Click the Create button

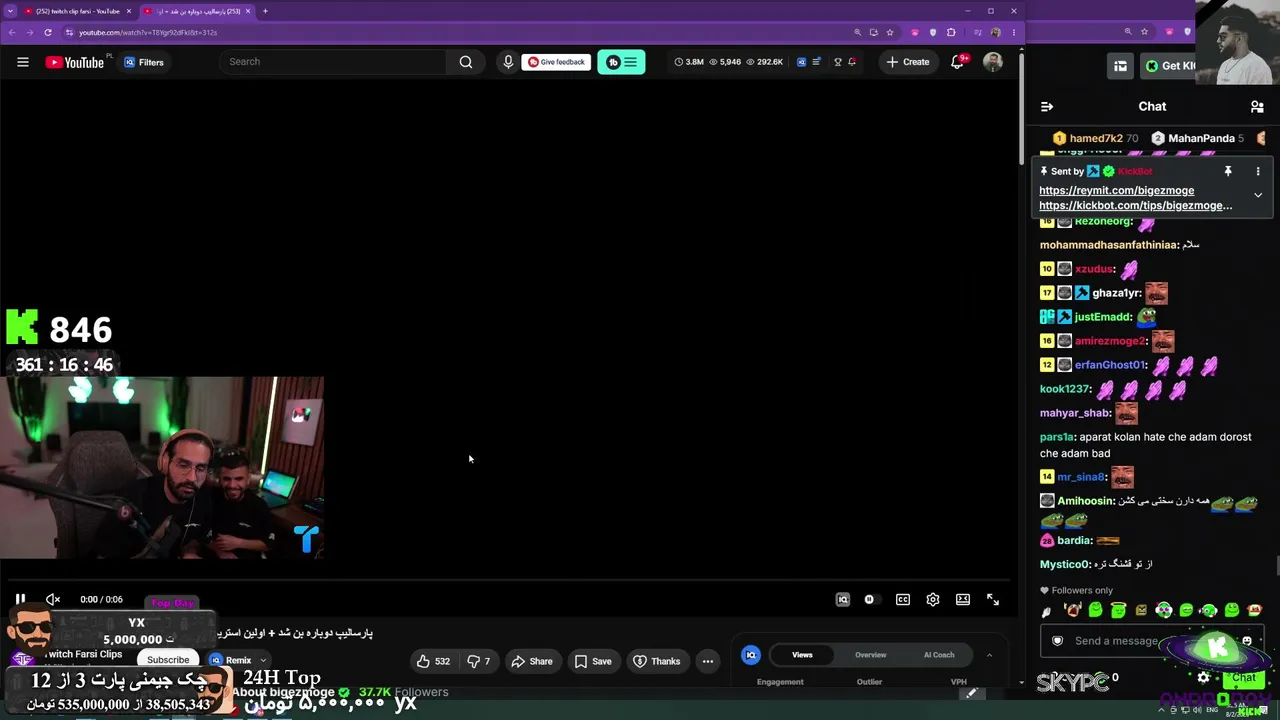point(908,62)
